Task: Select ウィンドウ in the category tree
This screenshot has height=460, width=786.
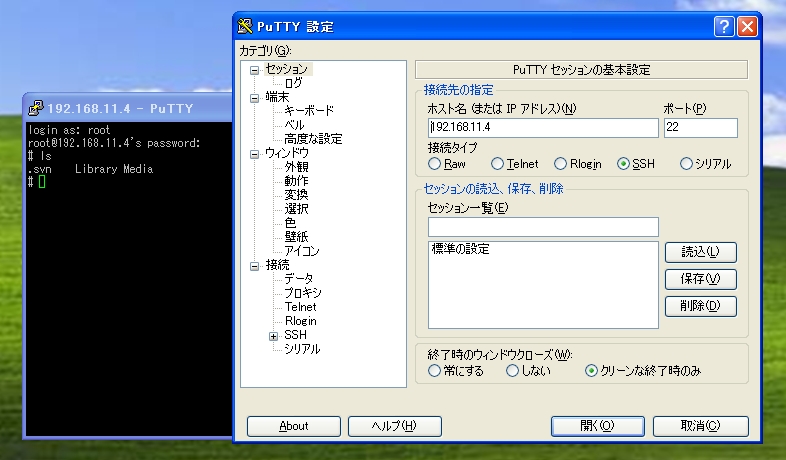Action: pyautogui.click(x=287, y=153)
